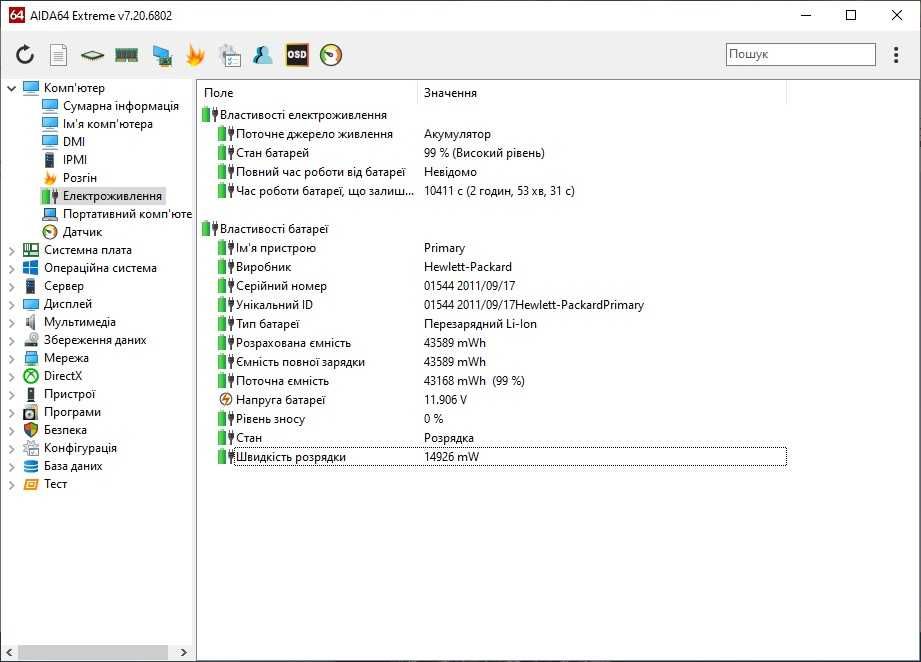
Task: Open the network monitor toolbar icon
Action: [162, 55]
